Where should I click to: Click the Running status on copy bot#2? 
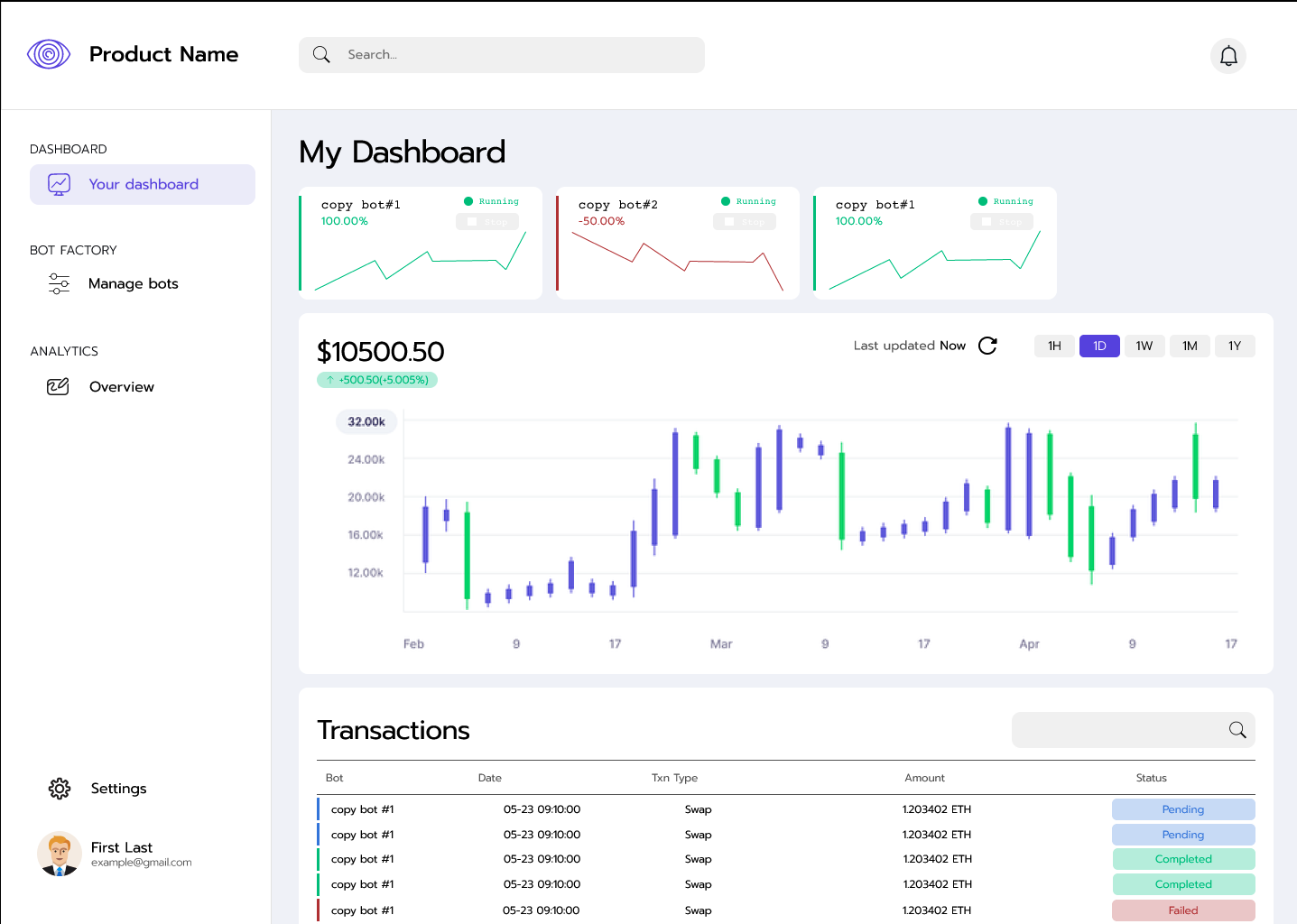click(x=749, y=201)
